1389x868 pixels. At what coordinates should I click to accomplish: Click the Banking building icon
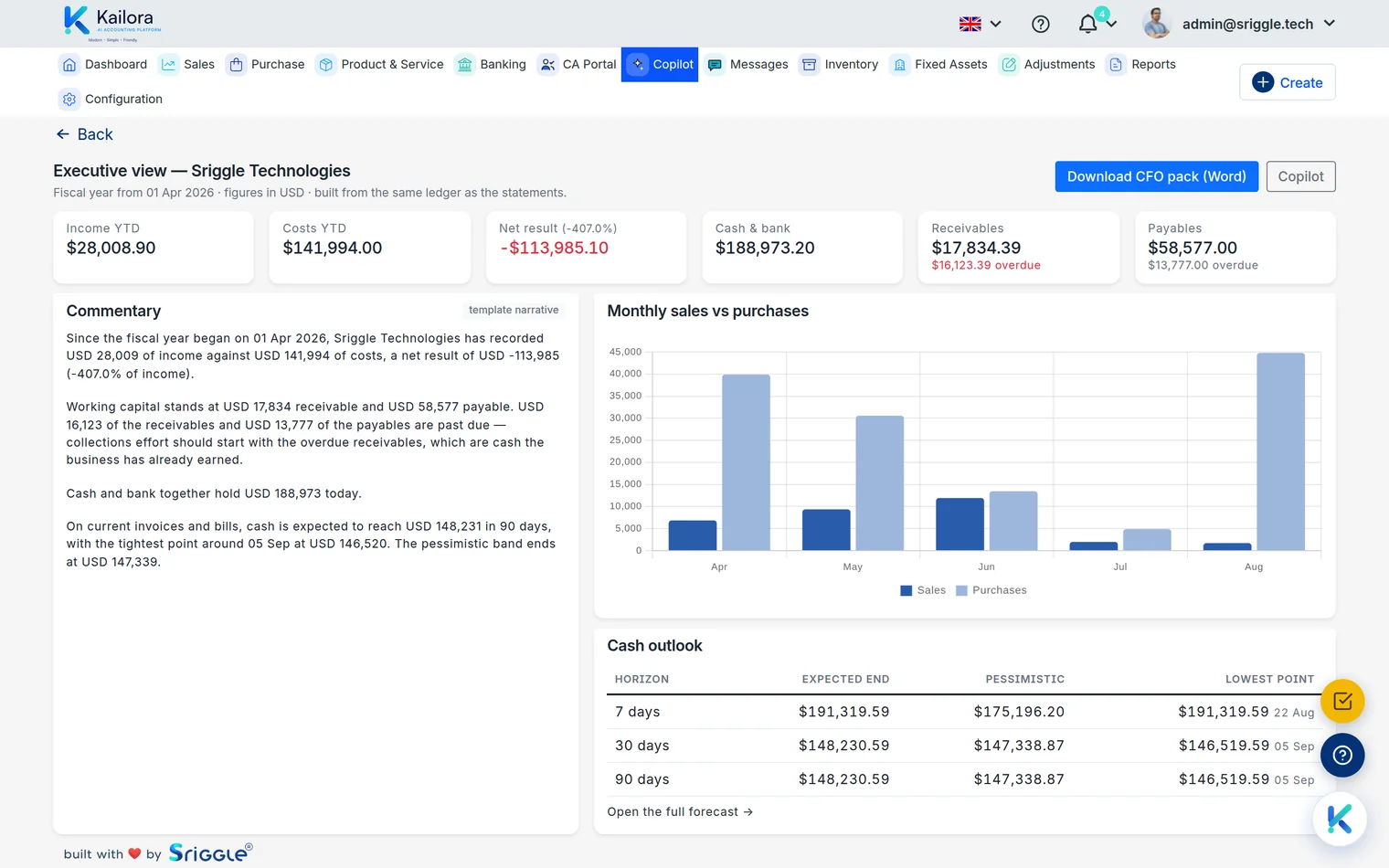tap(464, 65)
